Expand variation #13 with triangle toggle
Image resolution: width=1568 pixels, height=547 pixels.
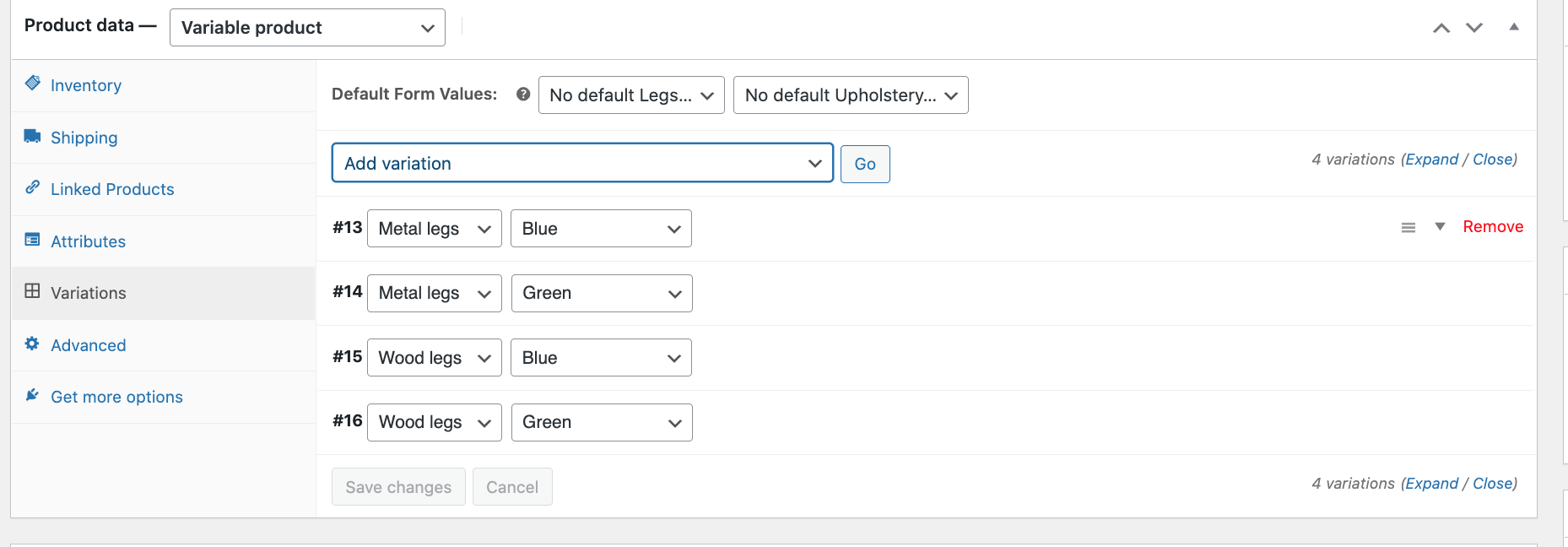1441,226
